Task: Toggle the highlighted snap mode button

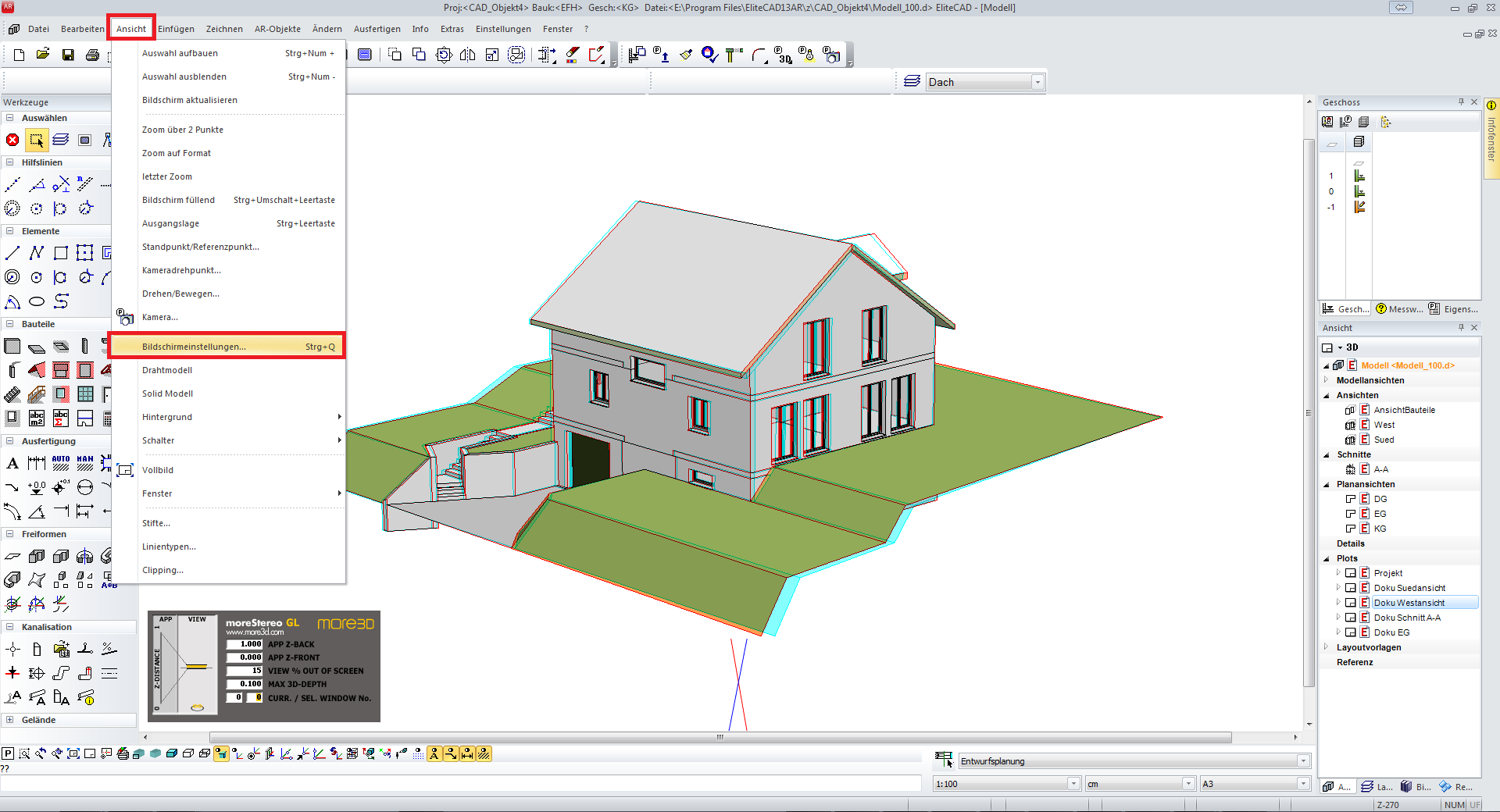Action: point(222,753)
